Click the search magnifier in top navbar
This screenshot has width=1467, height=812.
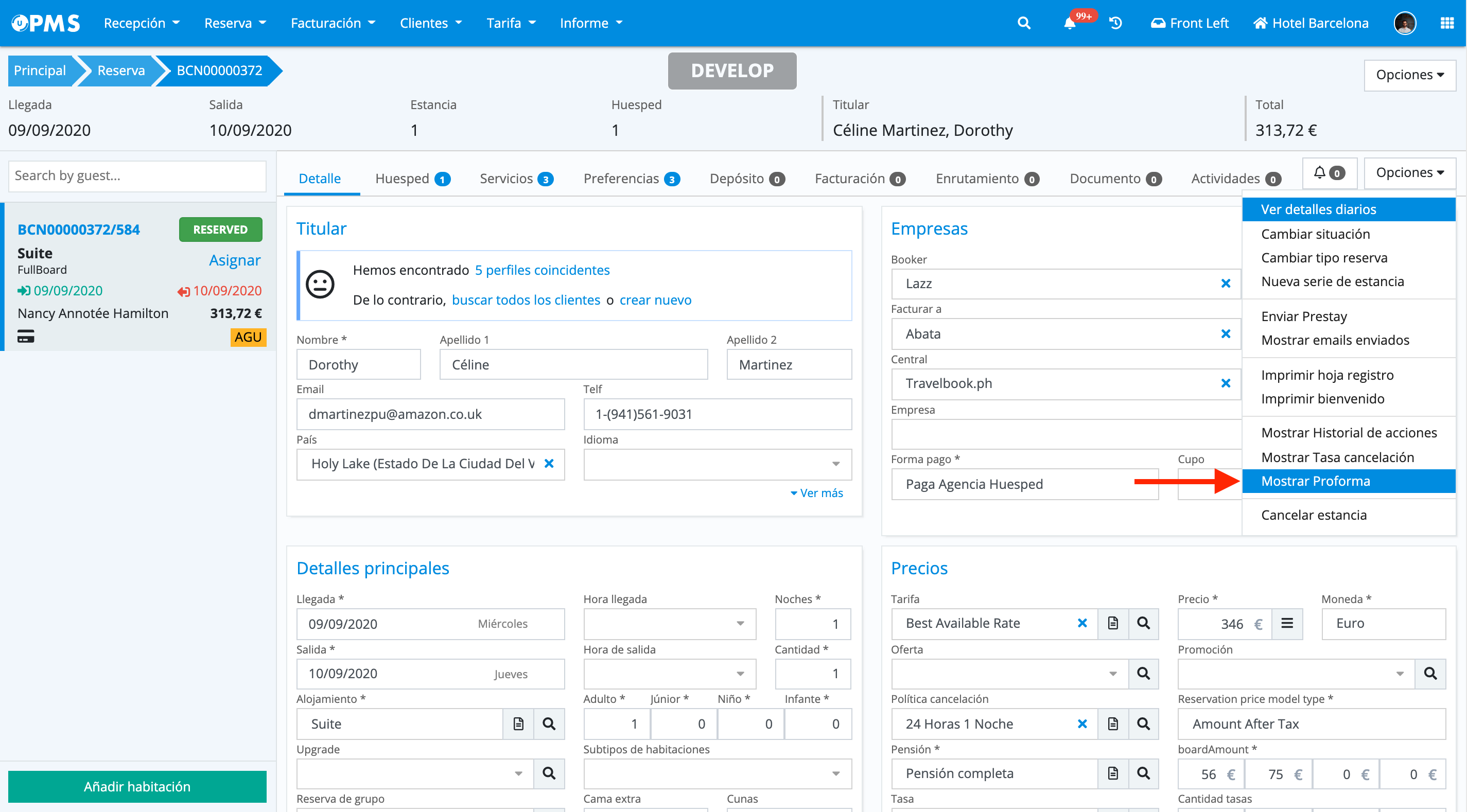[1023, 23]
